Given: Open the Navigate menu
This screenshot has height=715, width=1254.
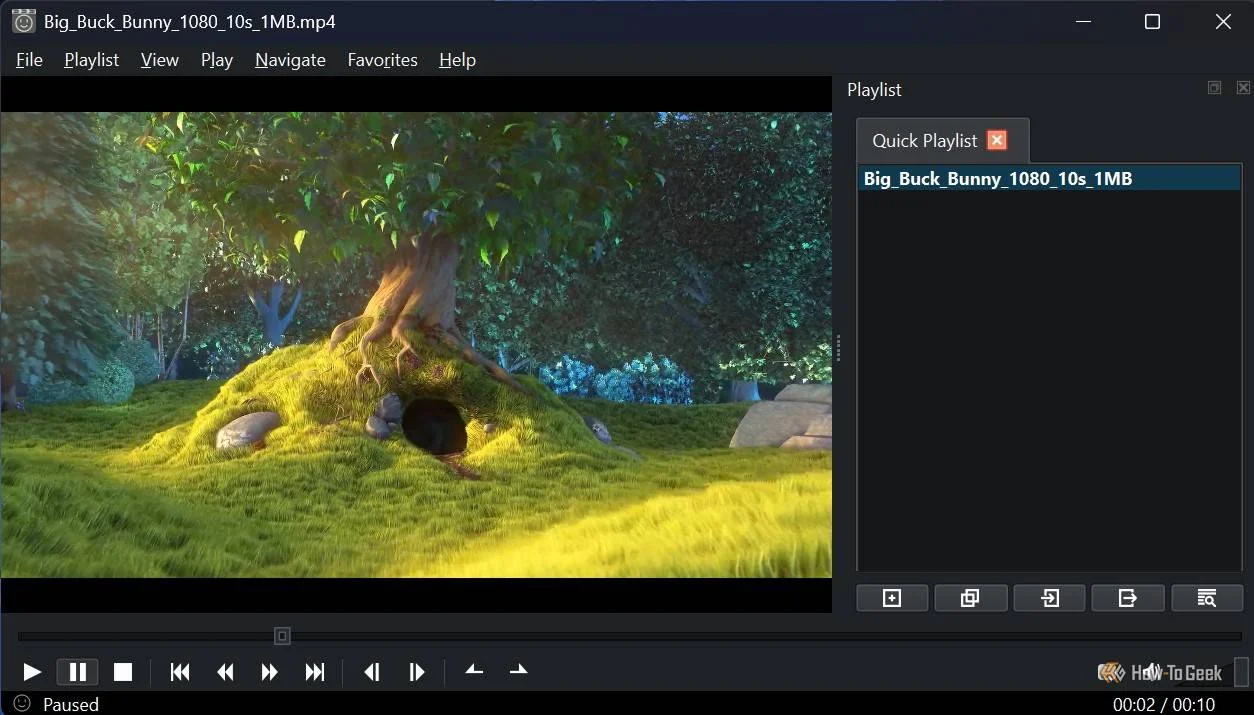Looking at the screenshot, I should coord(290,60).
